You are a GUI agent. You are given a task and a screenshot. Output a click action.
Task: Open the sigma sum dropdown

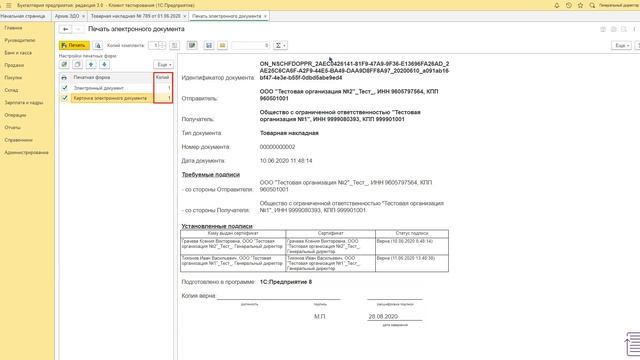coord(280,45)
